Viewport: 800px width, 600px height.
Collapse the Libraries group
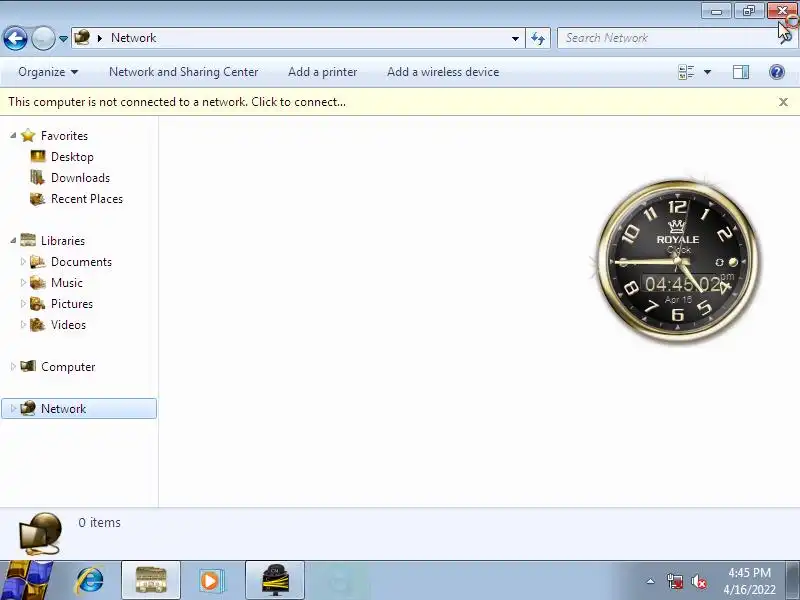click(13, 240)
